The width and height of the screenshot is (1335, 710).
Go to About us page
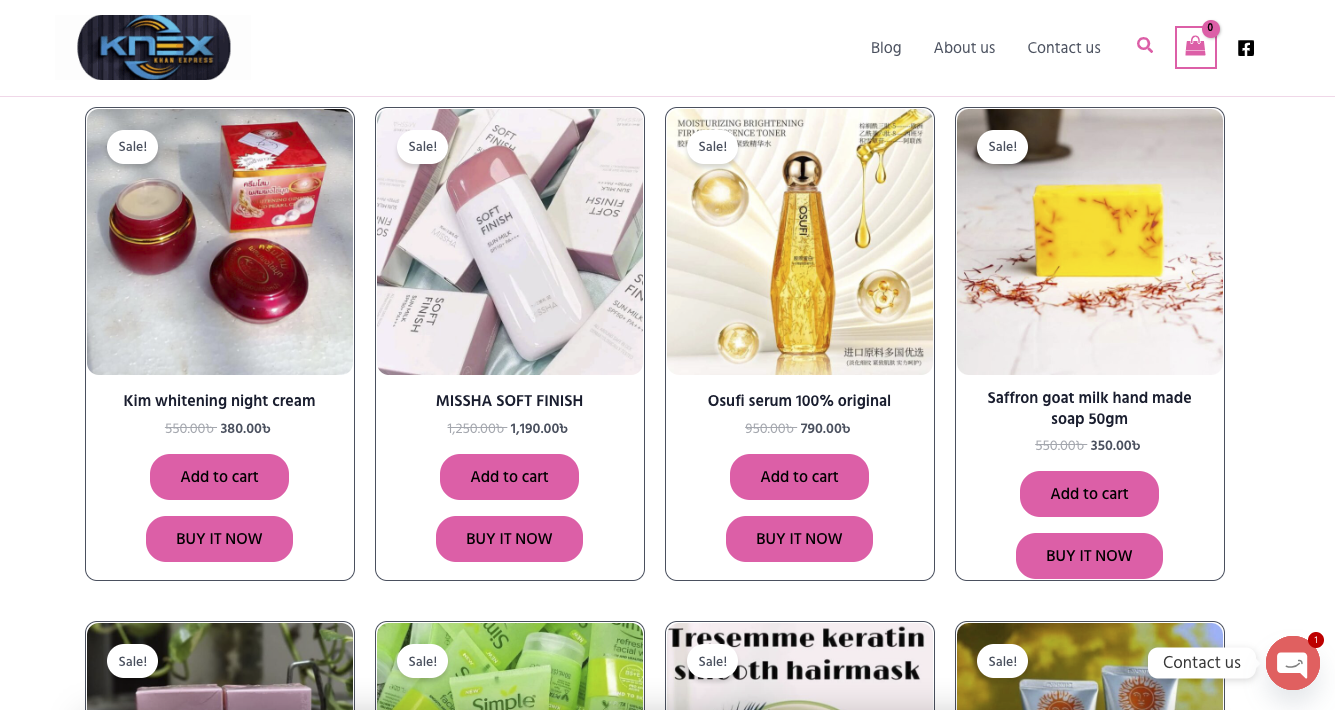(964, 48)
